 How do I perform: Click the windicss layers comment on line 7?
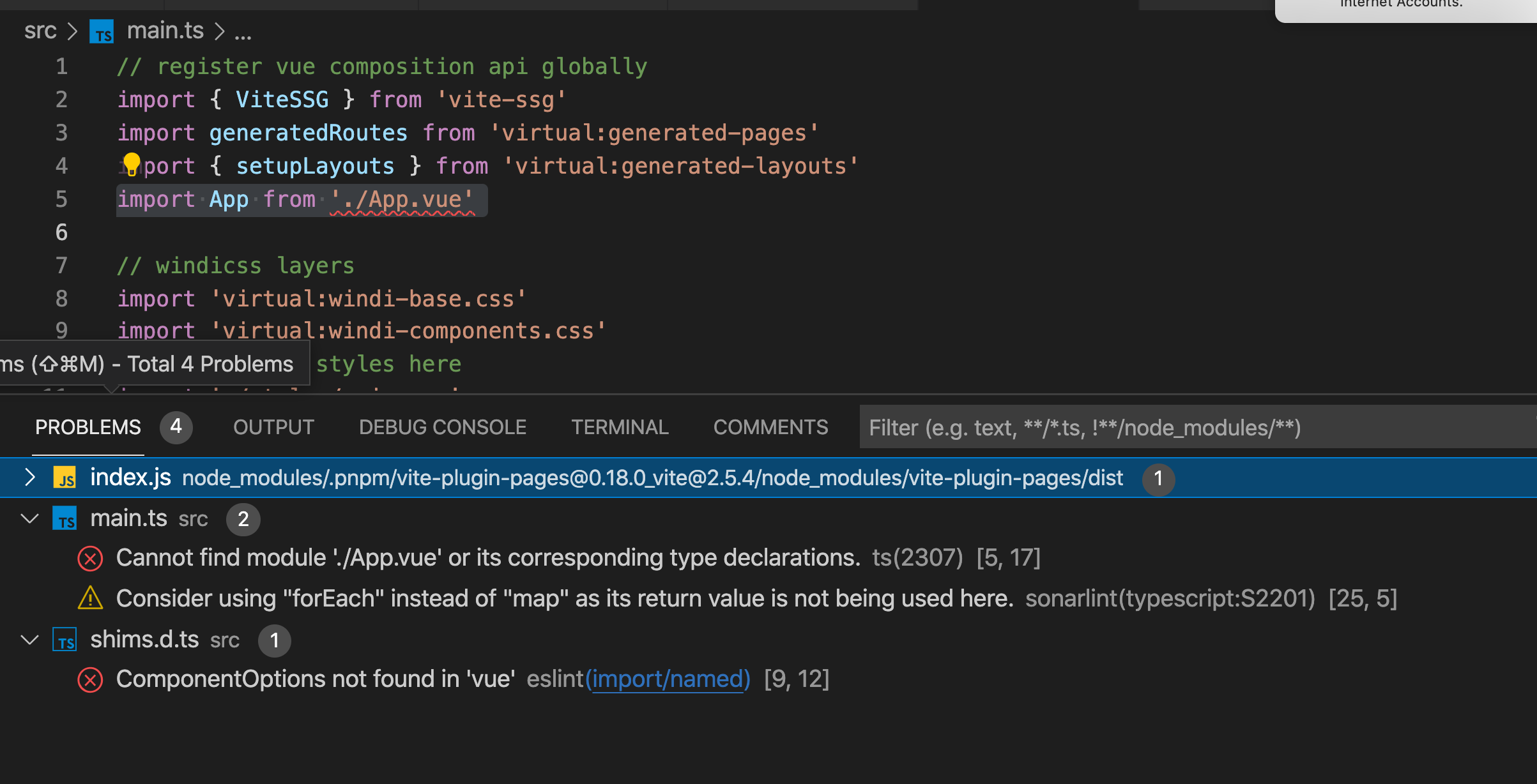[235, 266]
